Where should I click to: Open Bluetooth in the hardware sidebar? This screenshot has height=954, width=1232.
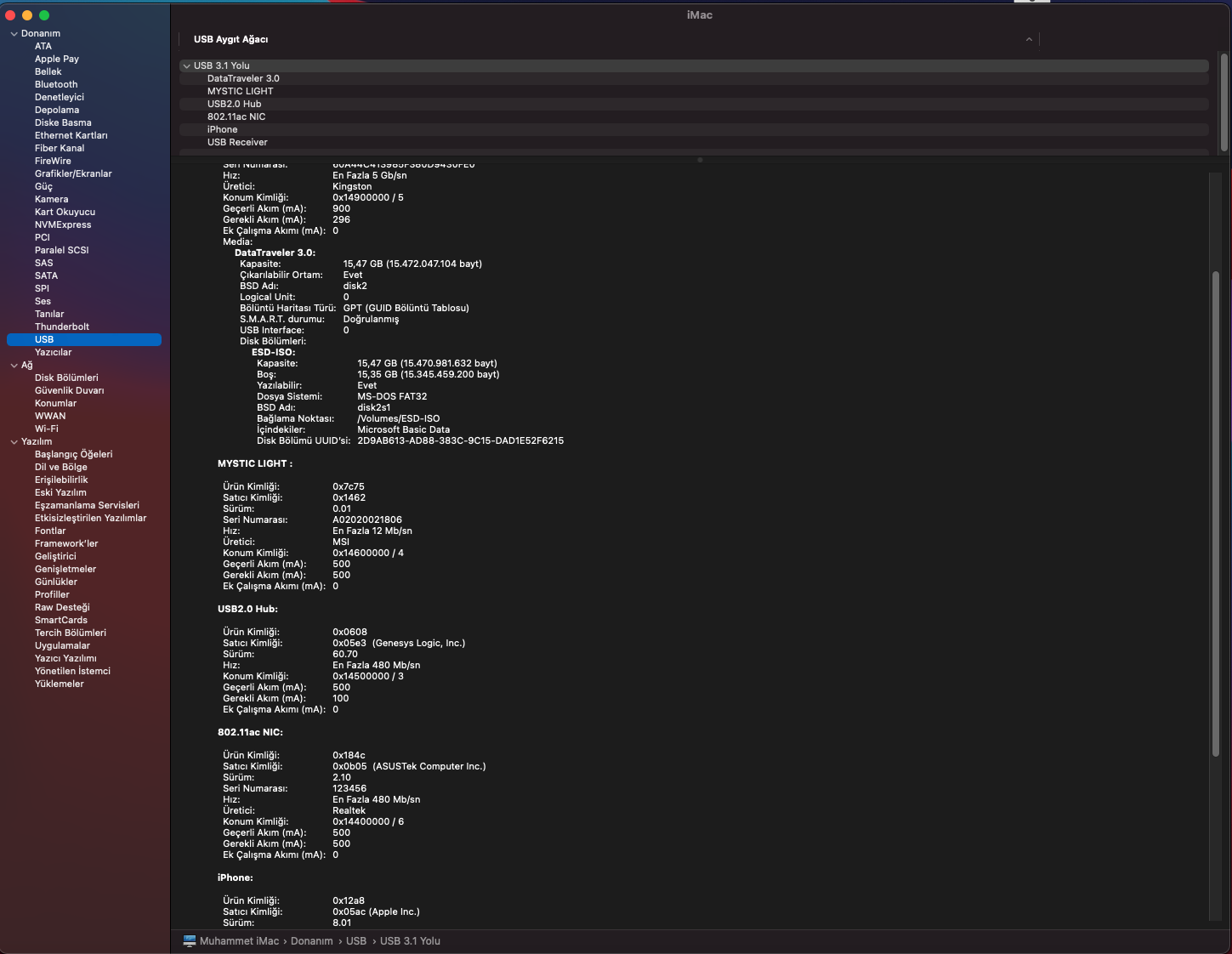click(56, 85)
